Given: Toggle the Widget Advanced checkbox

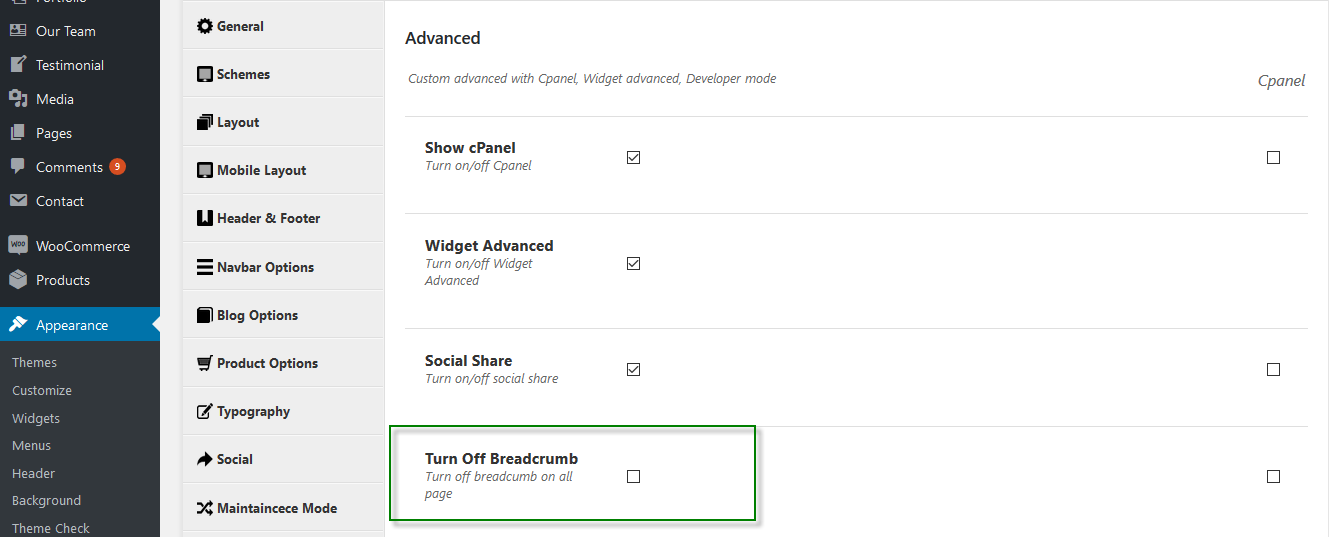Looking at the screenshot, I should [633, 264].
